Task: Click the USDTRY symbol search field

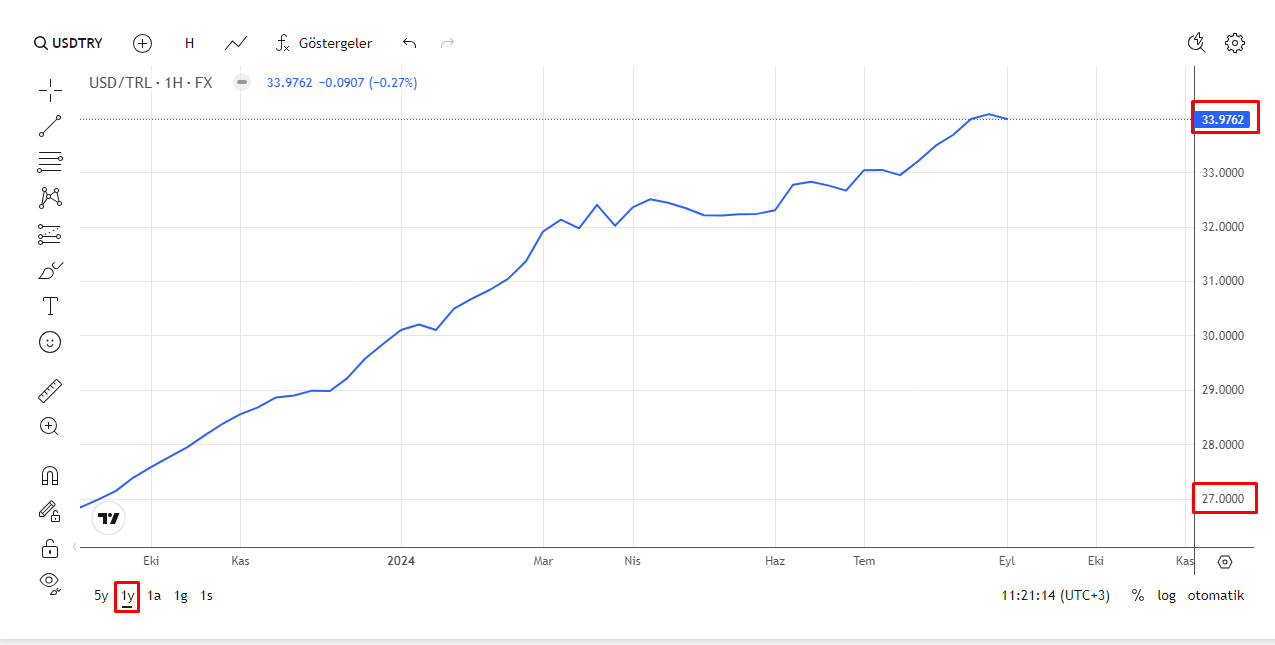Action: coord(68,43)
